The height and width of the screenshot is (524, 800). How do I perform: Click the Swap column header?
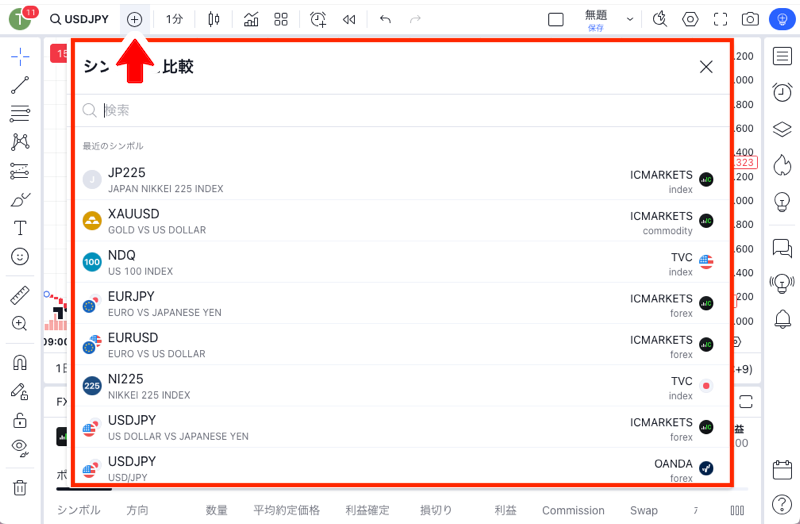pyautogui.click(x=644, y=510)
